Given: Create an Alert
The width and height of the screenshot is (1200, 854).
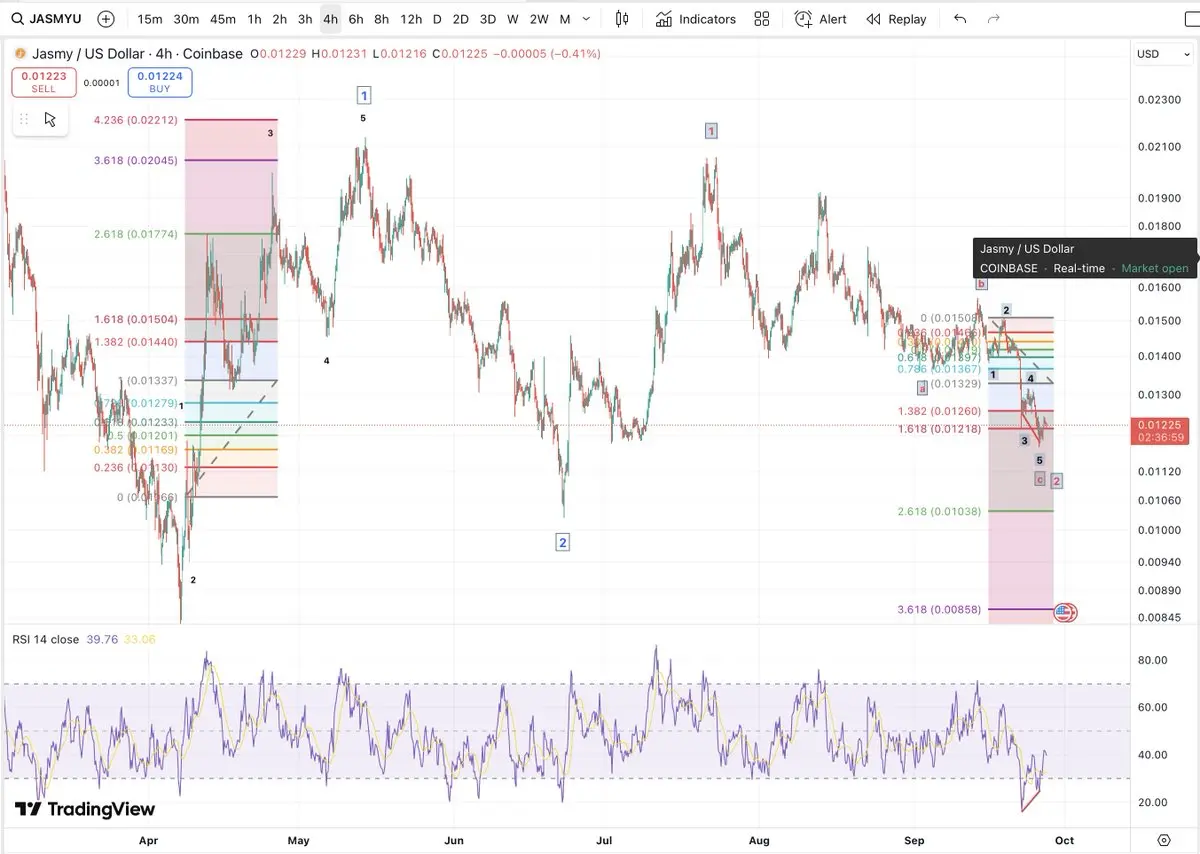Looking at the screenshot, I should pyautogui.click(x=820, y=19).
